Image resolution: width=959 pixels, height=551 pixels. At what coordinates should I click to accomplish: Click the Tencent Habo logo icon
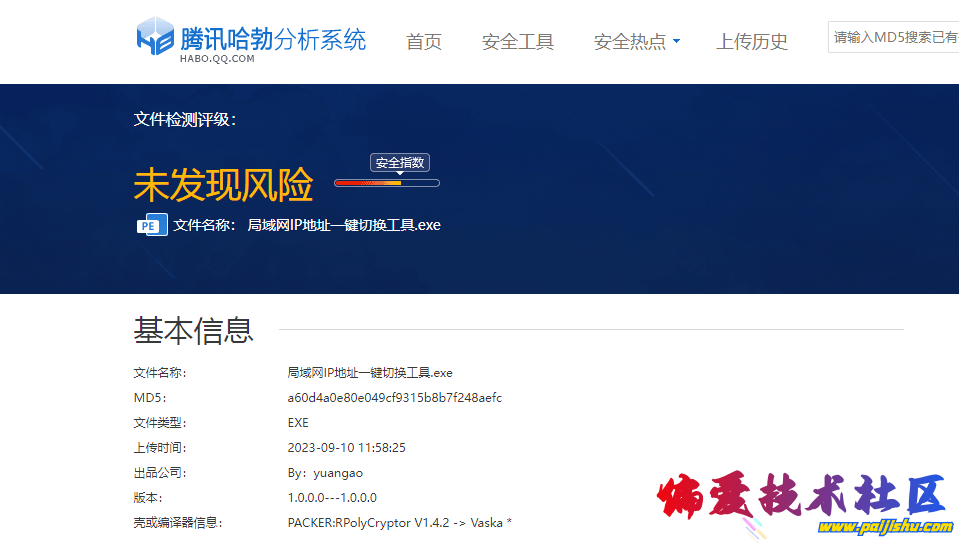155,38
